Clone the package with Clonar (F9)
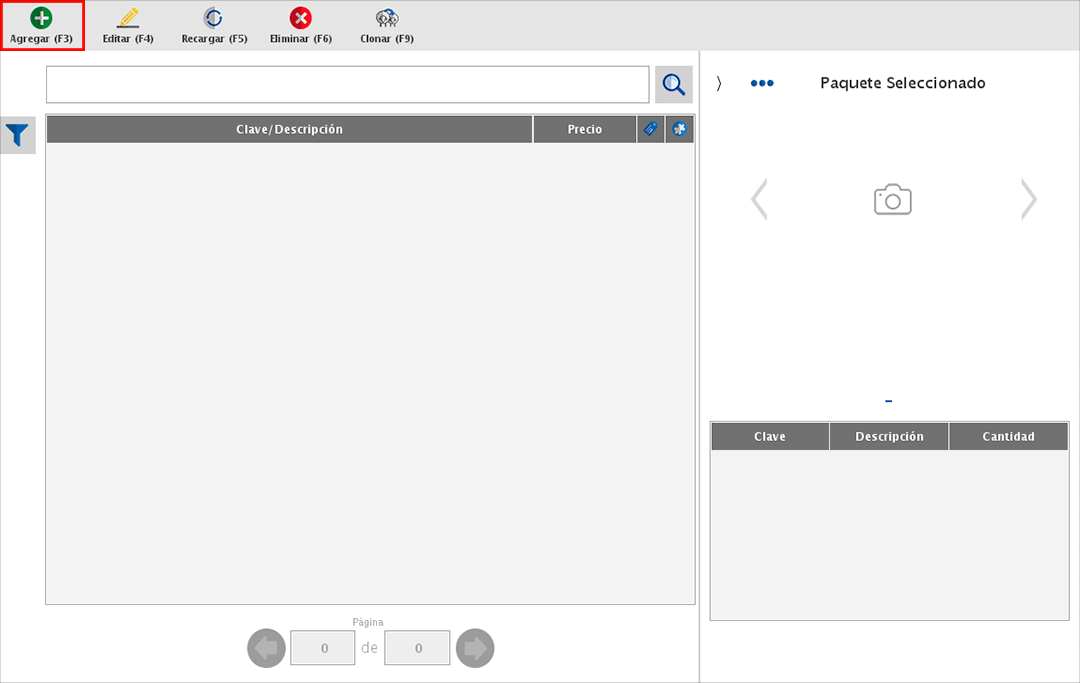 387,26
